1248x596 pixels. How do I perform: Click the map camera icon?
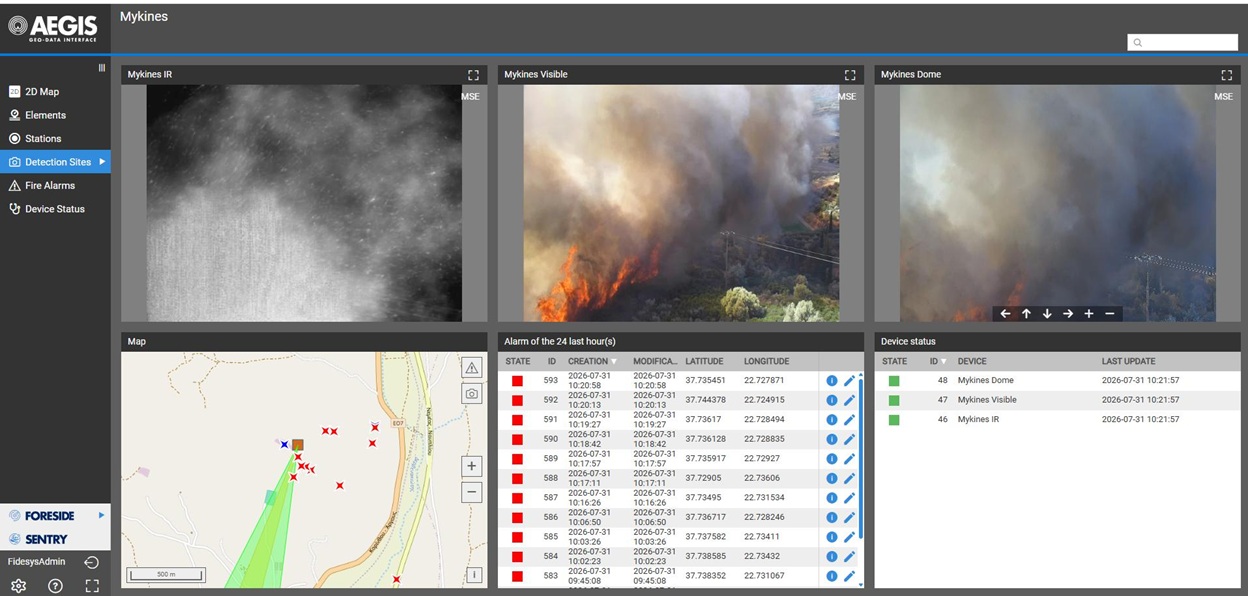(x=472, y=394)
